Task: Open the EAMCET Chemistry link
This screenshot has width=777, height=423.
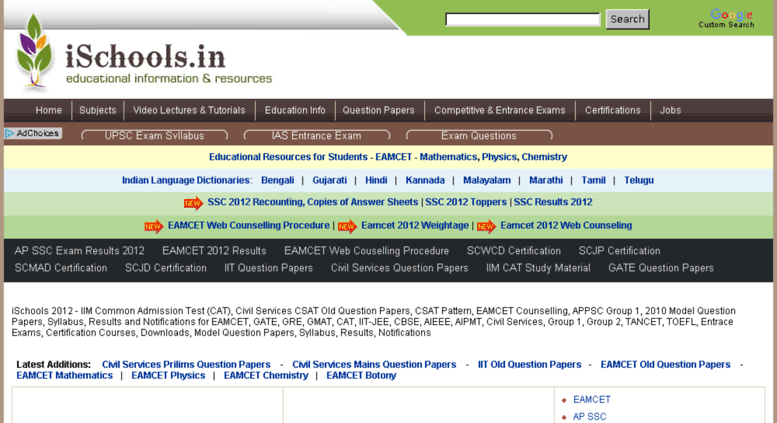Action: [266, 375]
